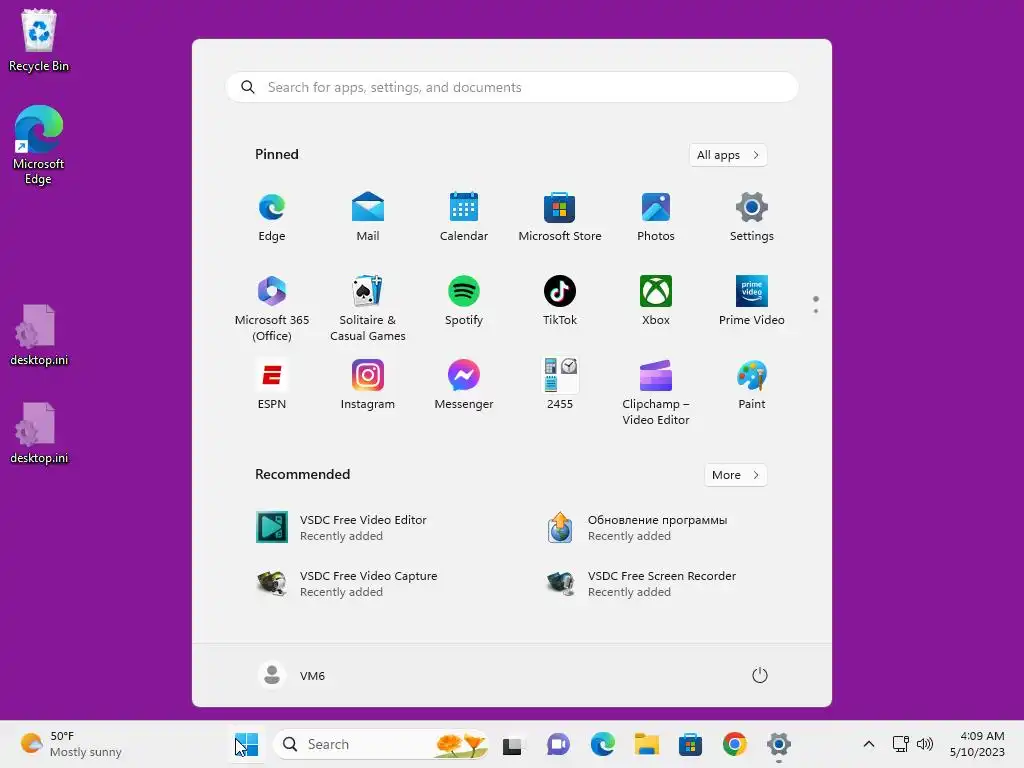Open the 2455 pinned folder

[x=560, y=385]
